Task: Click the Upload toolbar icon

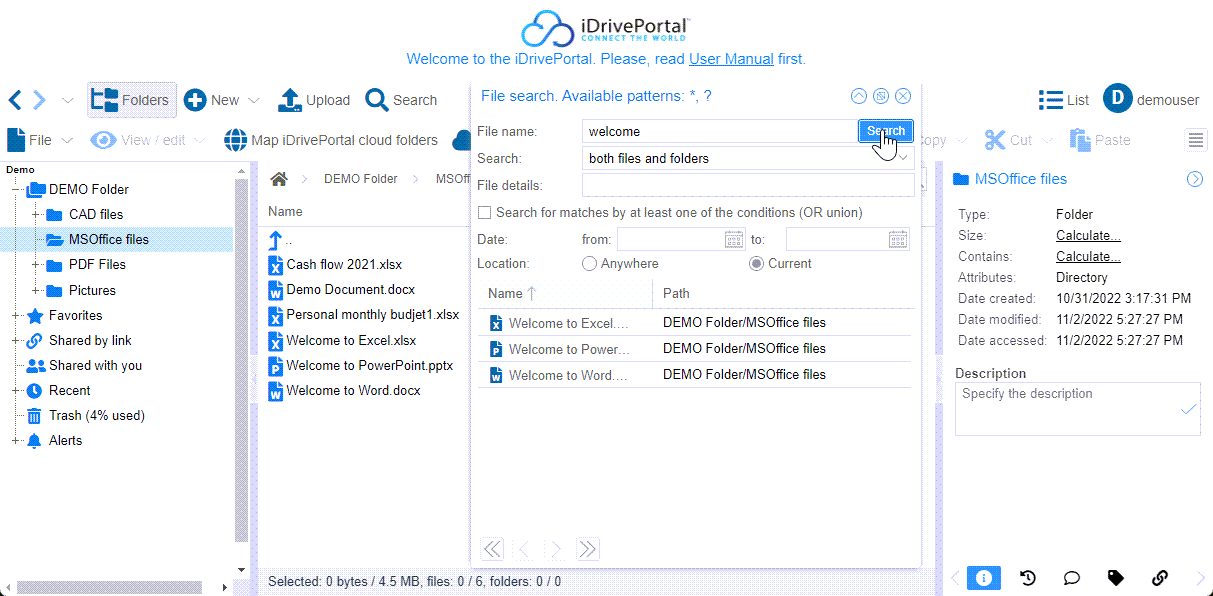Action: point(290,100)
